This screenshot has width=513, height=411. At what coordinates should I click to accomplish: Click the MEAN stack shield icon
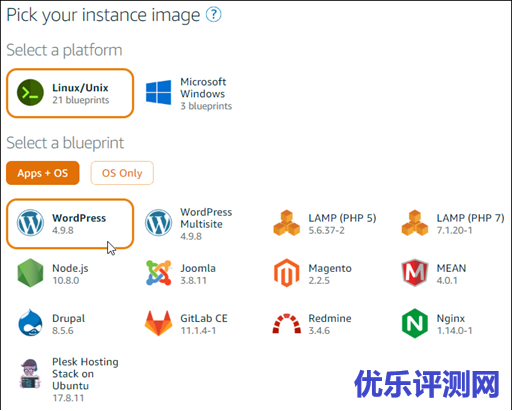pos(415,273)
